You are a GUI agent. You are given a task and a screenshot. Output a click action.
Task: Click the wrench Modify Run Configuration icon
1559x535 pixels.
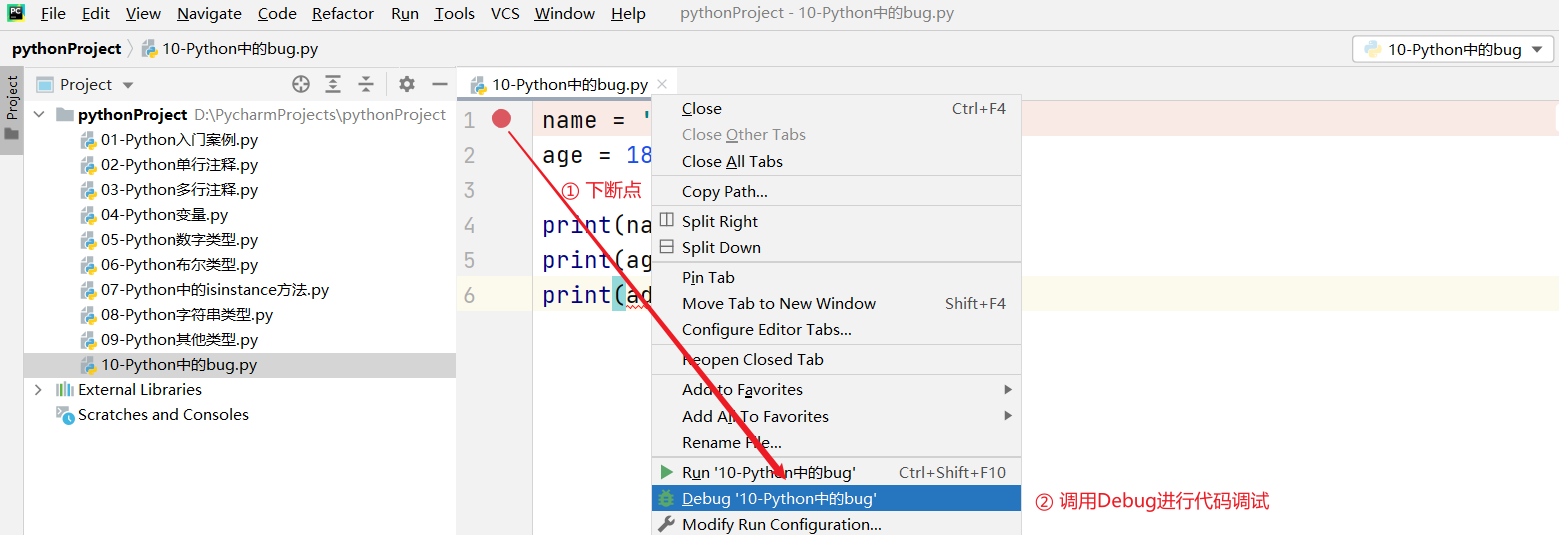coord(666,524)
